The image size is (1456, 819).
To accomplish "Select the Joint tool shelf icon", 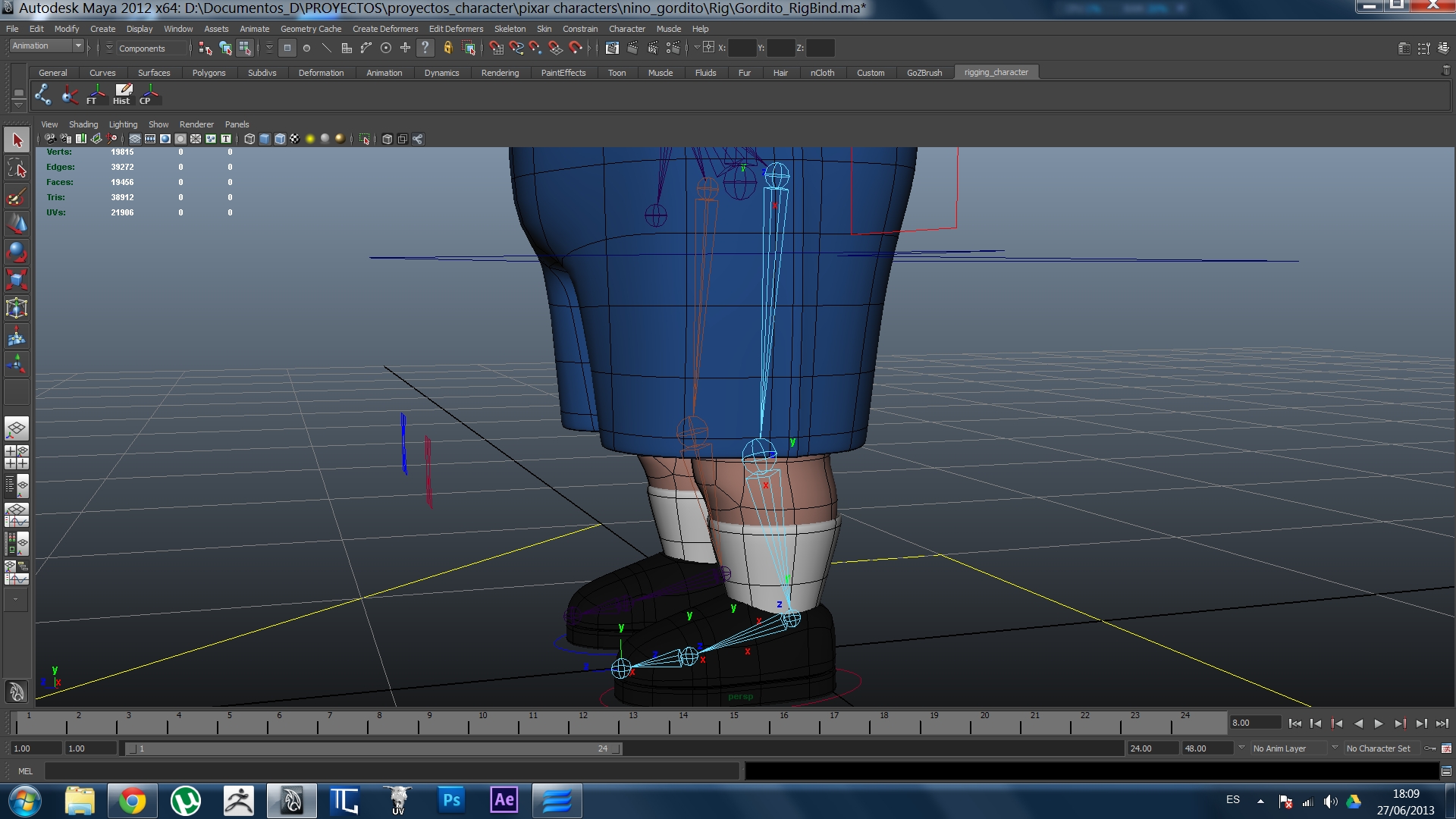I will [x=43, y=94].
